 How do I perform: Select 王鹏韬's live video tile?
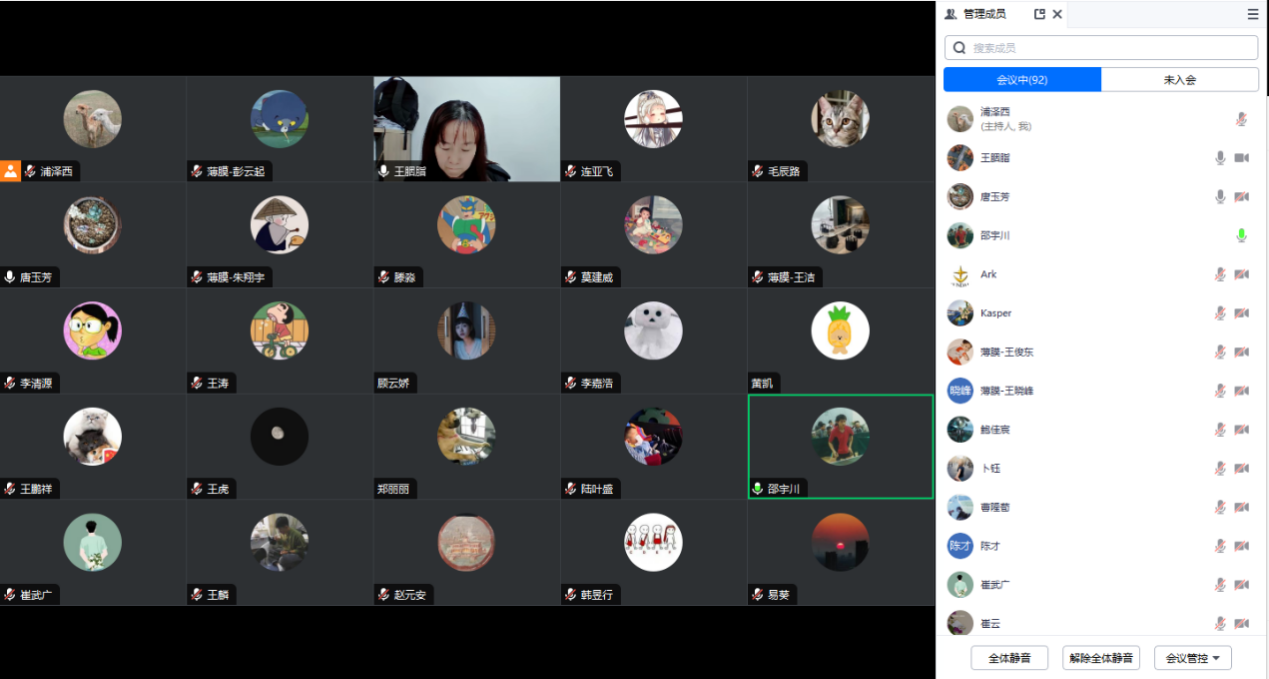pyautogui.click(x=466, y=129)
